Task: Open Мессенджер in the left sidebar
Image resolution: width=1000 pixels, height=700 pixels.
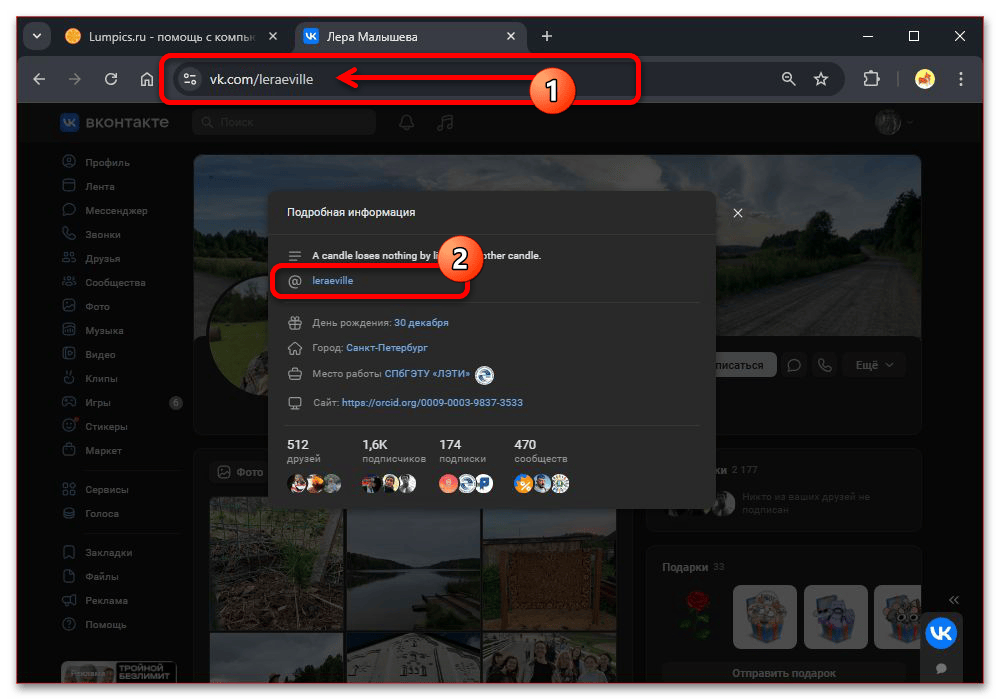Action: [116, 211]
